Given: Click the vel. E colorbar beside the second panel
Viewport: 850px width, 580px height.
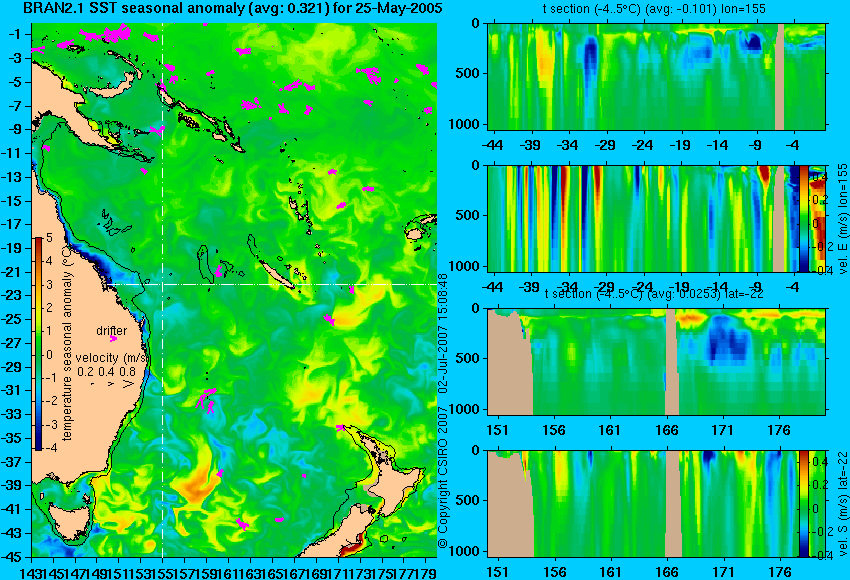Looking at the screenshot, I should 804,218.
